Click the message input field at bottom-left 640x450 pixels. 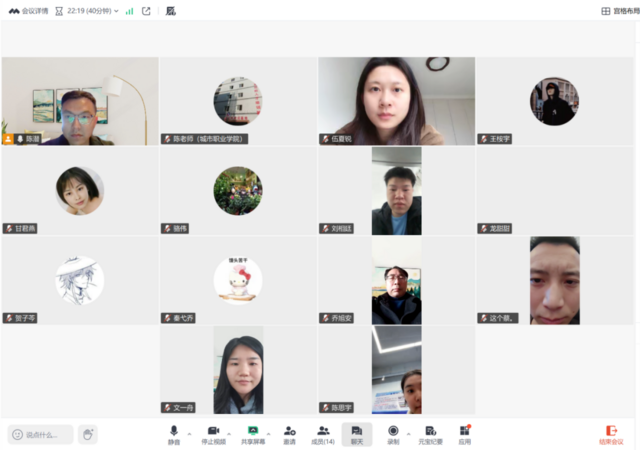[x=42, y=434]
